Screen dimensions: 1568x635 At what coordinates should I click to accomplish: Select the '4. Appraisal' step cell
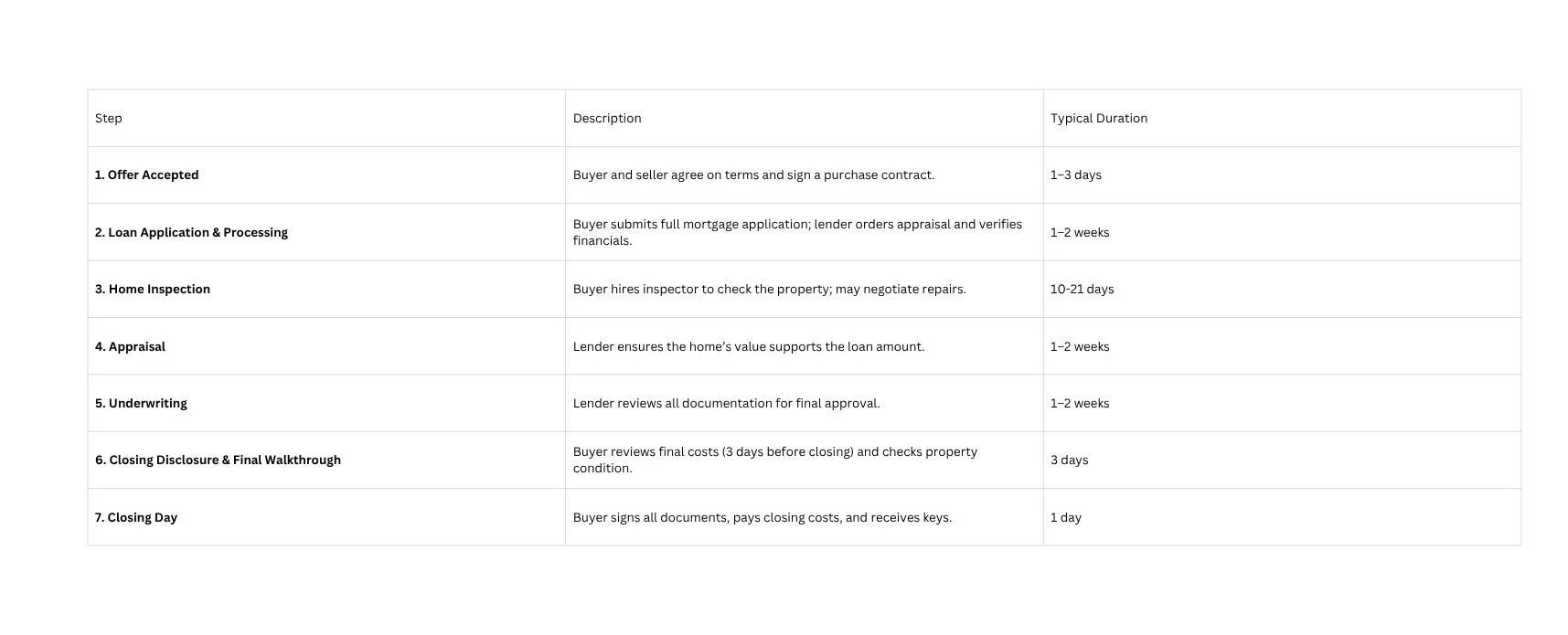coord(326,346)
